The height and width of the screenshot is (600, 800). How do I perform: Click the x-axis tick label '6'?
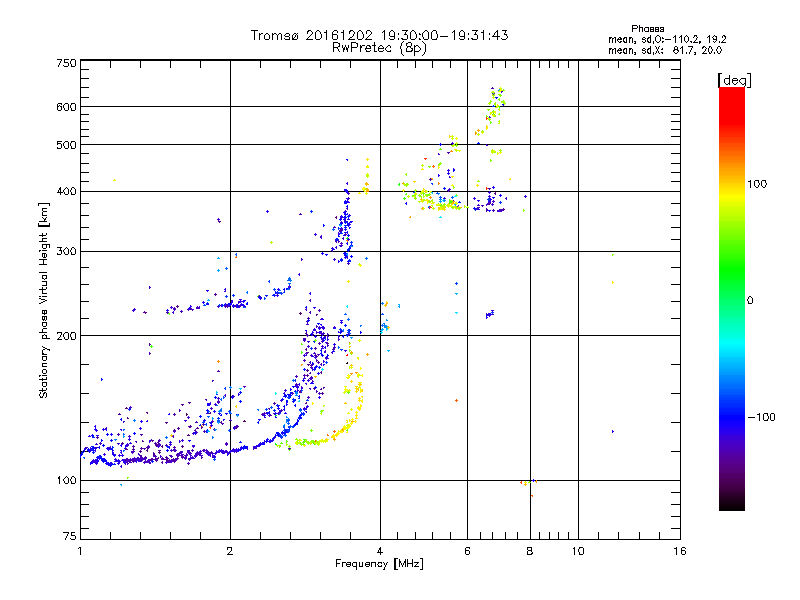467,551
